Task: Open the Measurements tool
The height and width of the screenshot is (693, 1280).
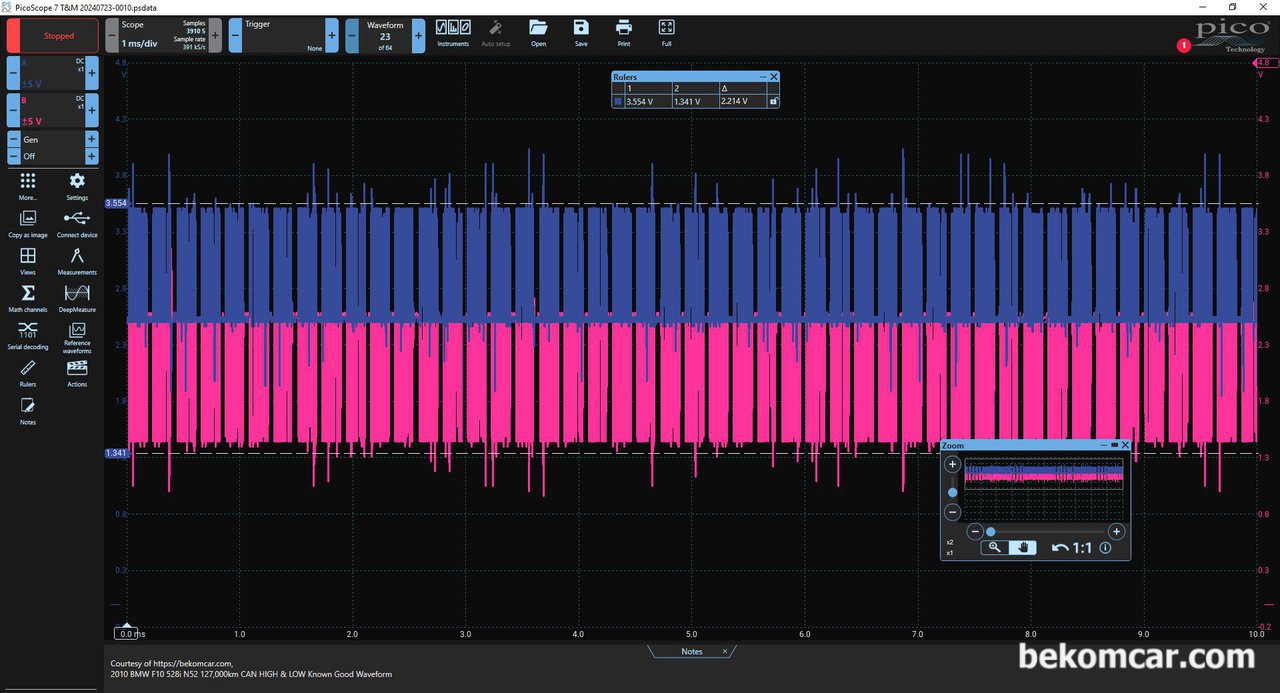Action: coord(77,260)
